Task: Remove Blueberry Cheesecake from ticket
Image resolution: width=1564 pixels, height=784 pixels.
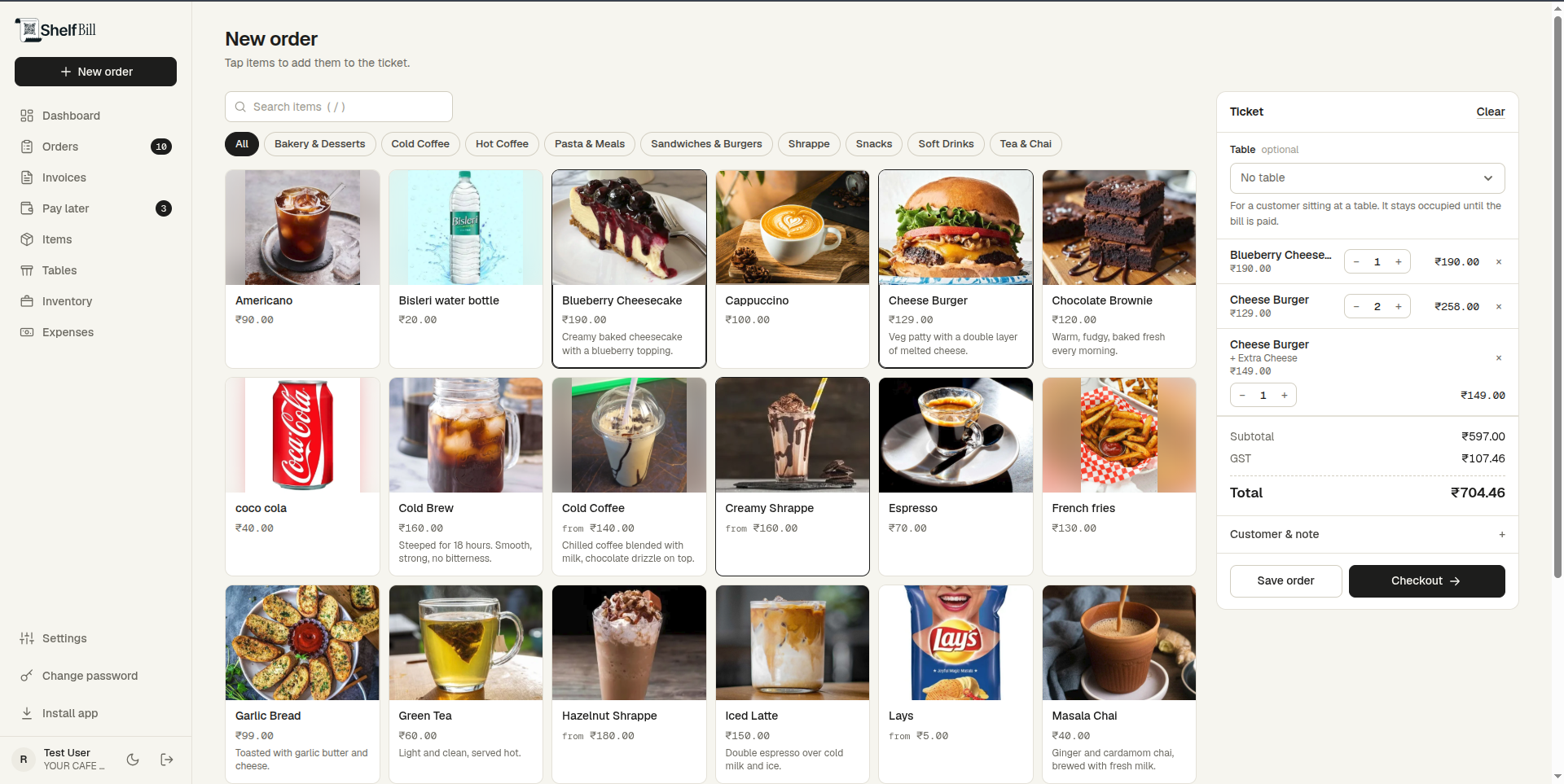Action: 1499,262
